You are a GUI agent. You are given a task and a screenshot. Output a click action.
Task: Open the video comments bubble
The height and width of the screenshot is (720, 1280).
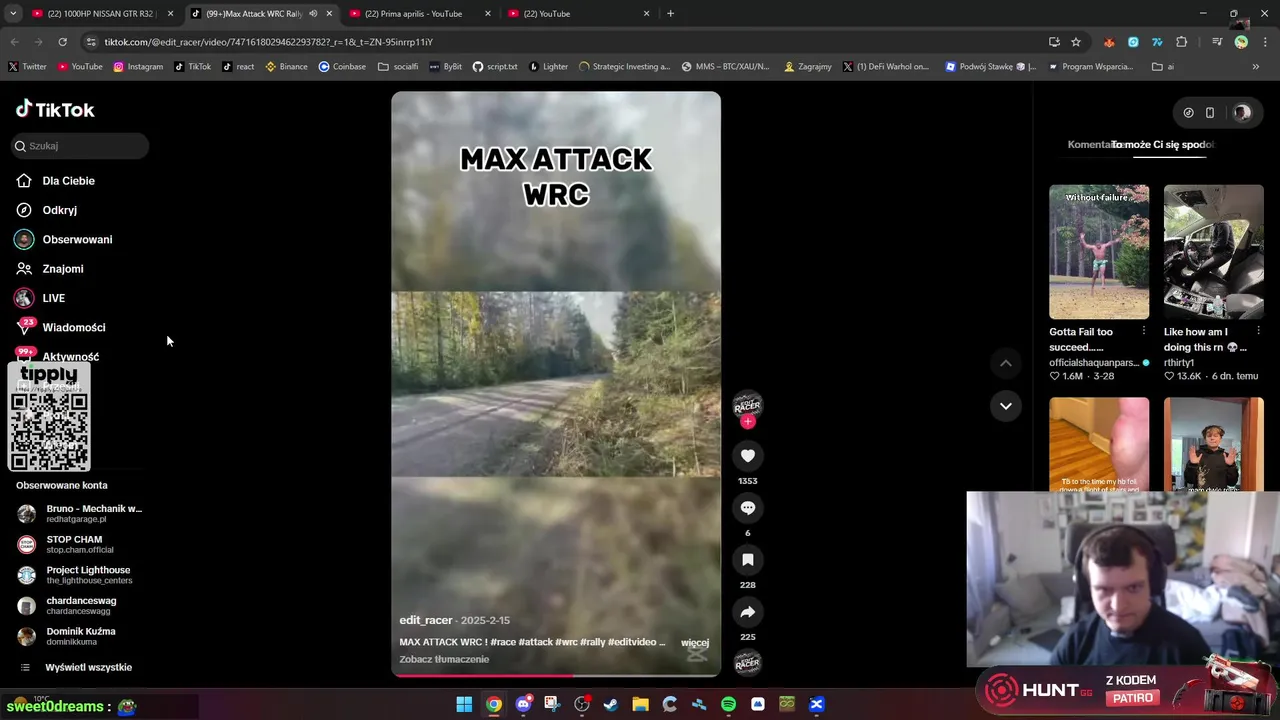pos(747,508)
